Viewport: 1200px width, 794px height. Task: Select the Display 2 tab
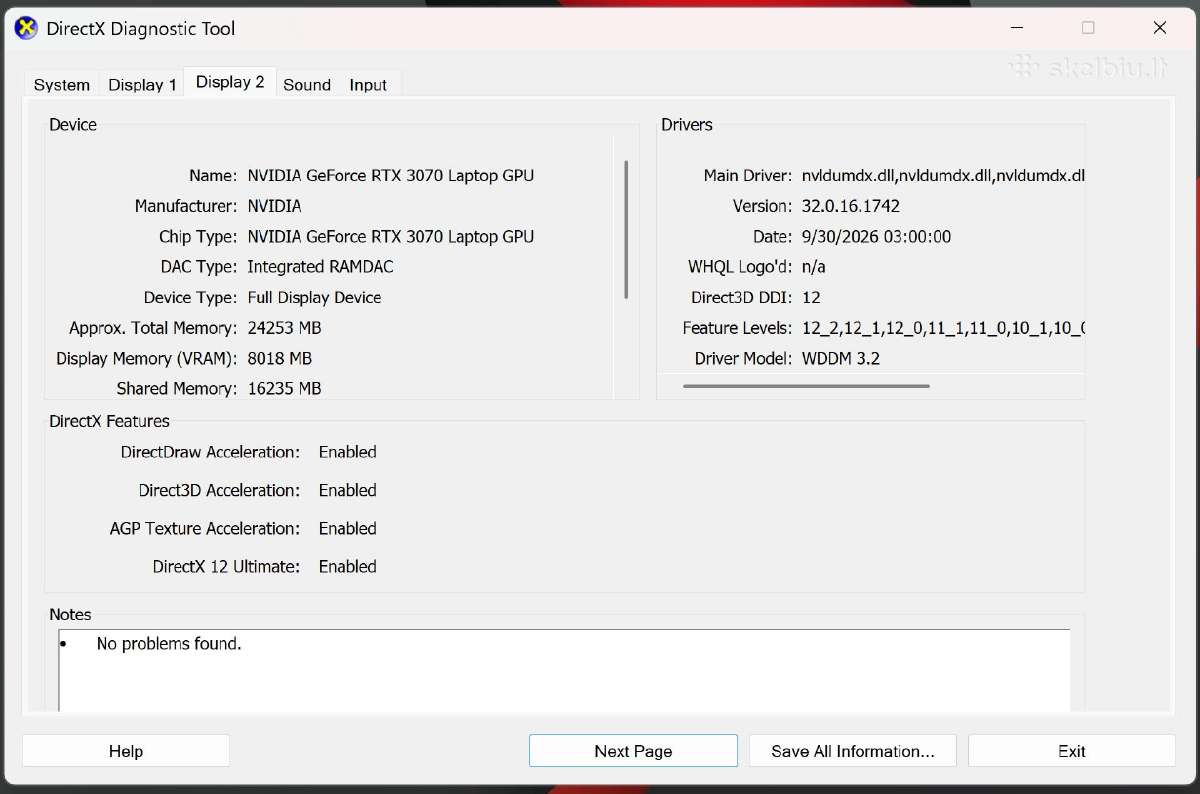pos(230,82)
